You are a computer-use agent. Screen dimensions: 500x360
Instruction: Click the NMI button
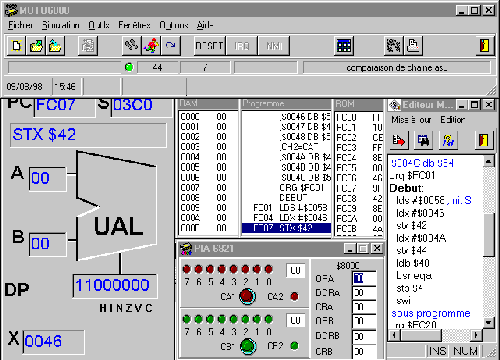point(274,45)
